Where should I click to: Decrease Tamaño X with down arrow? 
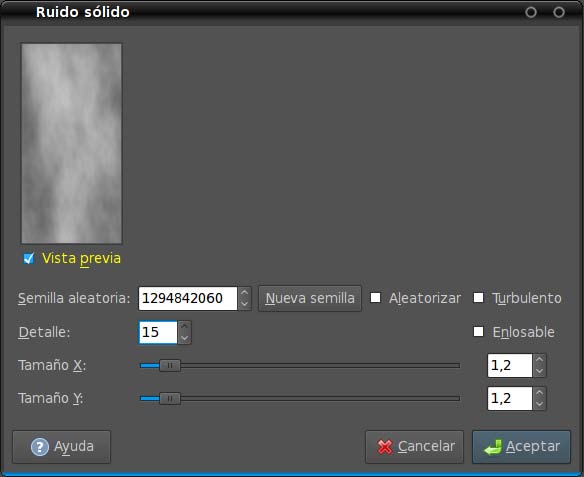(539, 371)
